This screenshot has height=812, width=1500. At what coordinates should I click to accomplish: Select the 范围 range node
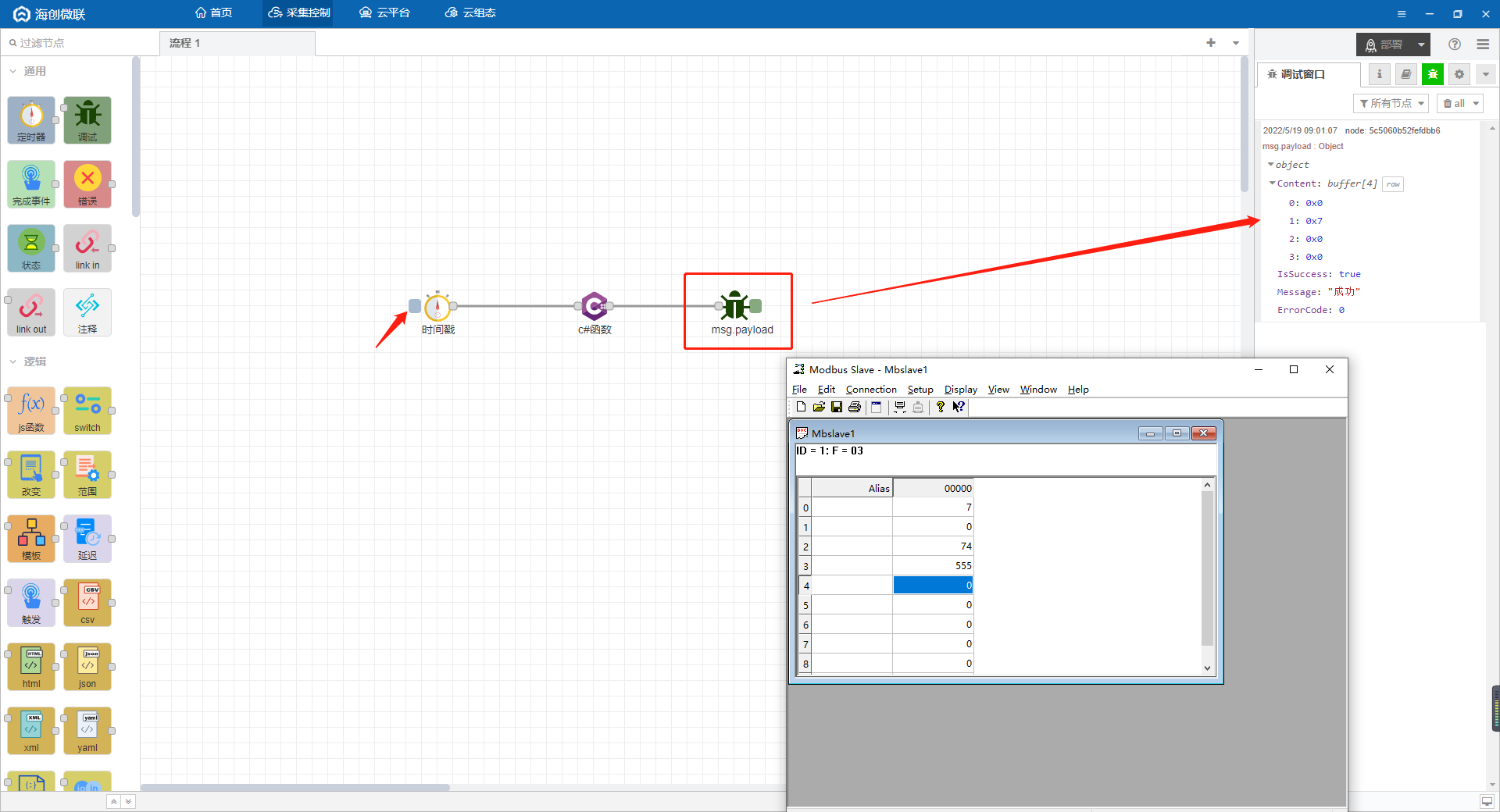pos(87,475)
